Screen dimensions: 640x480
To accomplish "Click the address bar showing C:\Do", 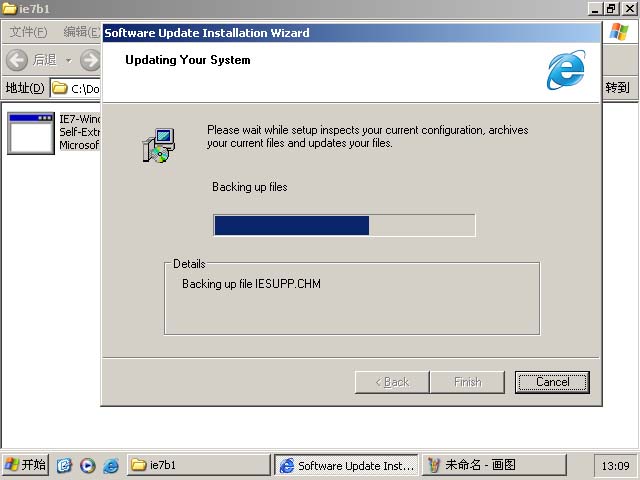I will click(x=76, y=88).
